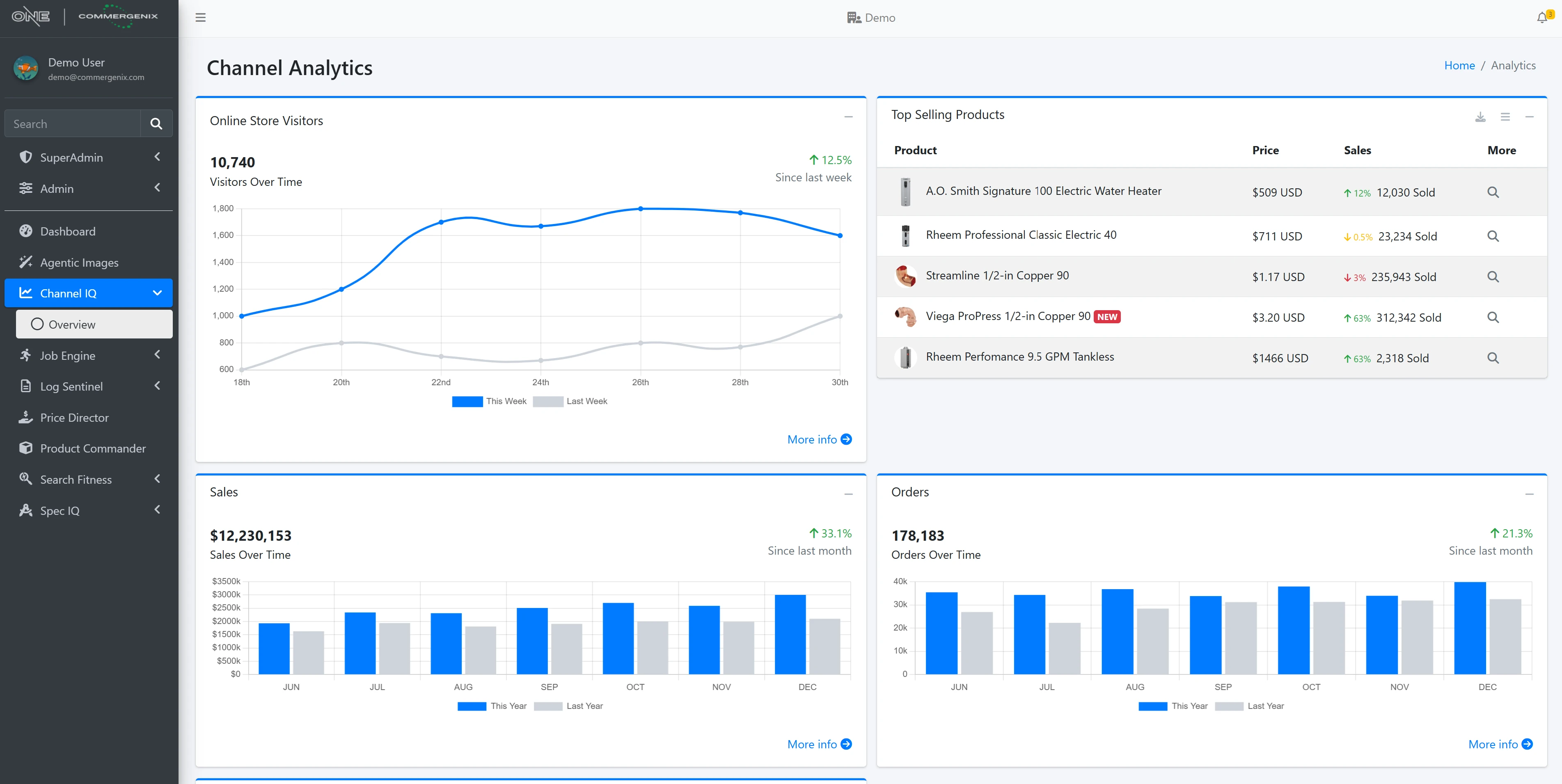Click the Job Engine running figure icon
The width and height of the screenshot is (1562, 784).
pos(25,355)
